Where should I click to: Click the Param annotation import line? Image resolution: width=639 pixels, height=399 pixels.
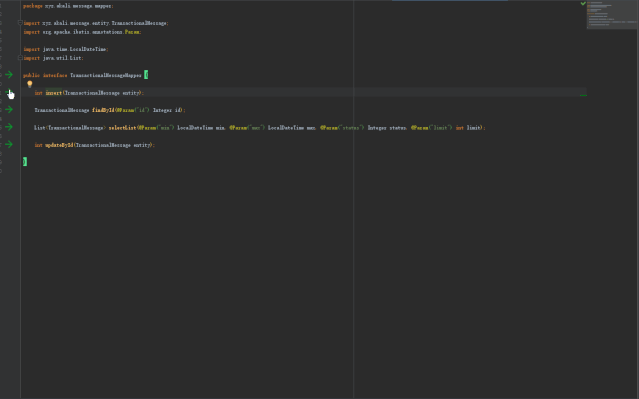(82, 32)
